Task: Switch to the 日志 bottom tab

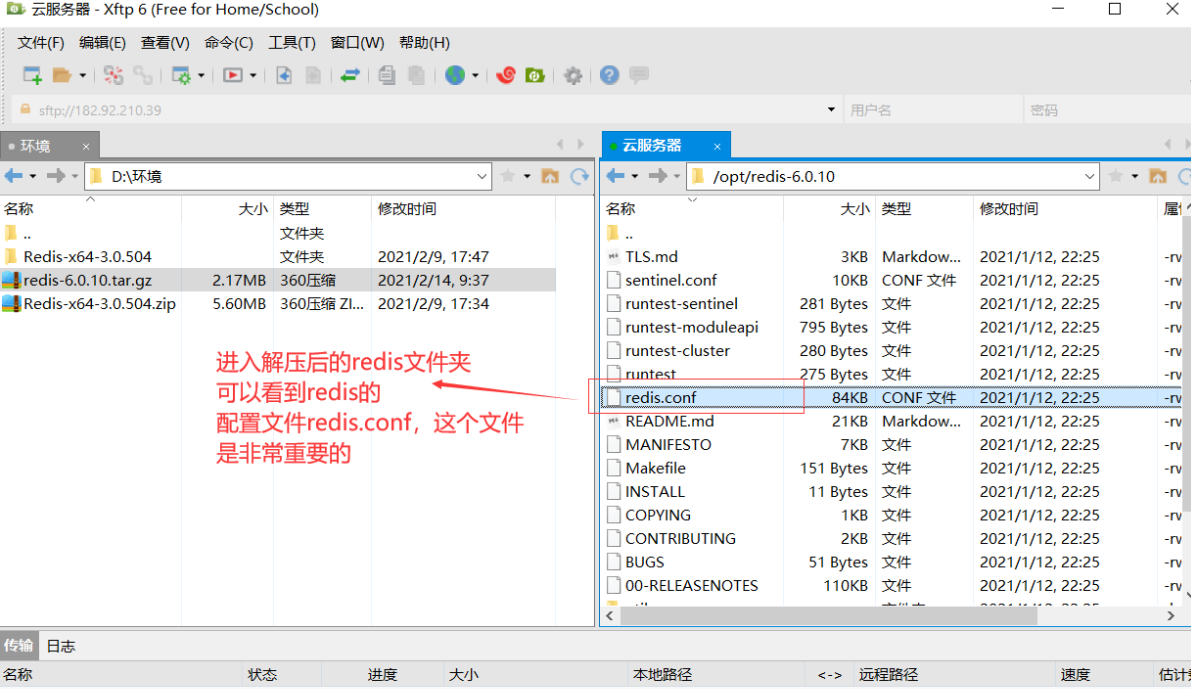Action: (61, 646)
